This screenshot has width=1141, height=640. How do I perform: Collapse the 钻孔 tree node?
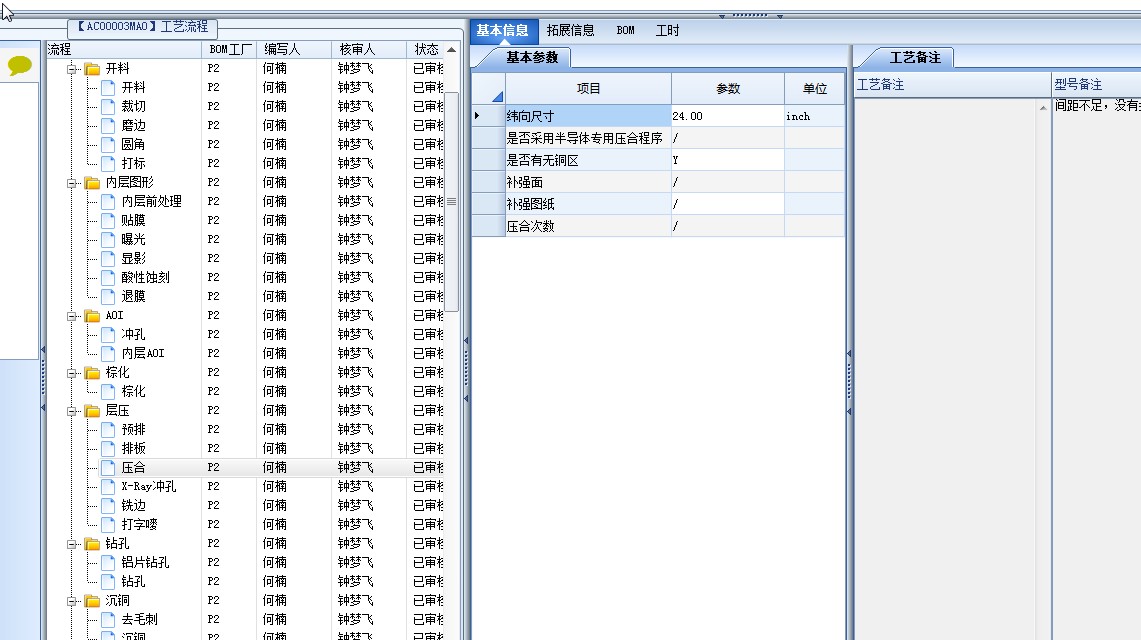72,544
